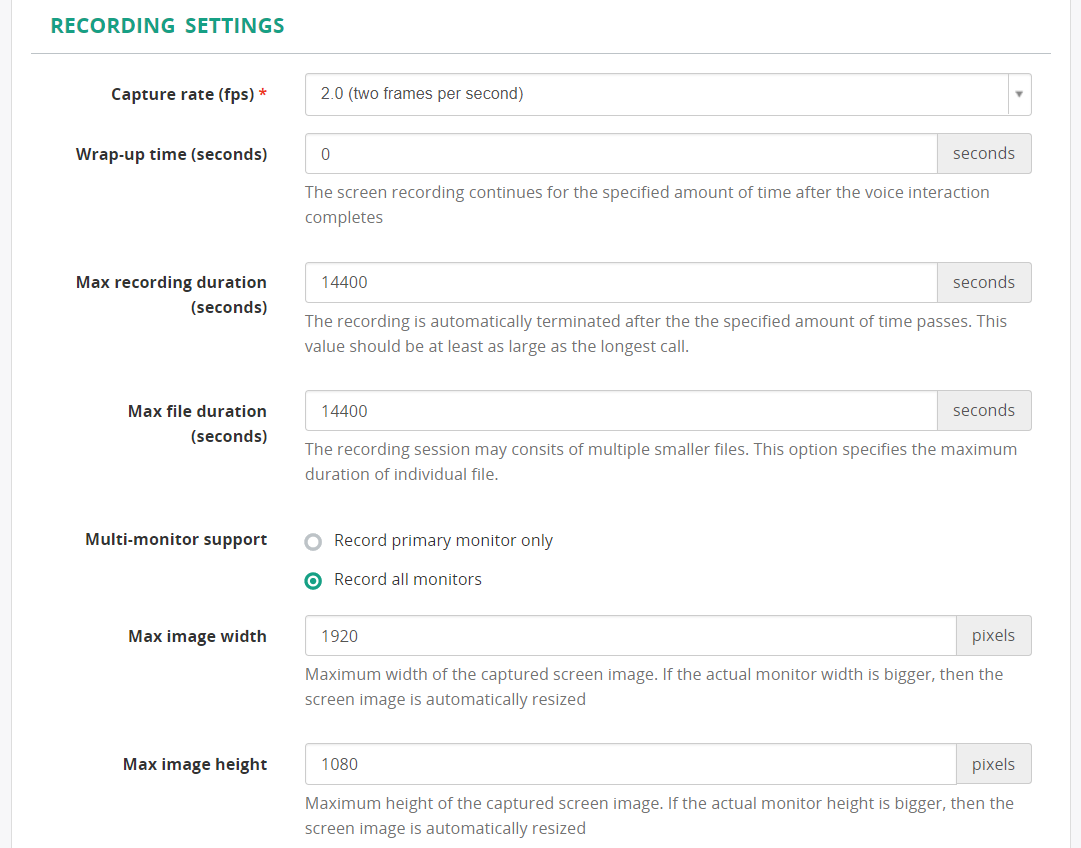
Task: Select the Capture rate required label
Action: (x=185, y=93)
